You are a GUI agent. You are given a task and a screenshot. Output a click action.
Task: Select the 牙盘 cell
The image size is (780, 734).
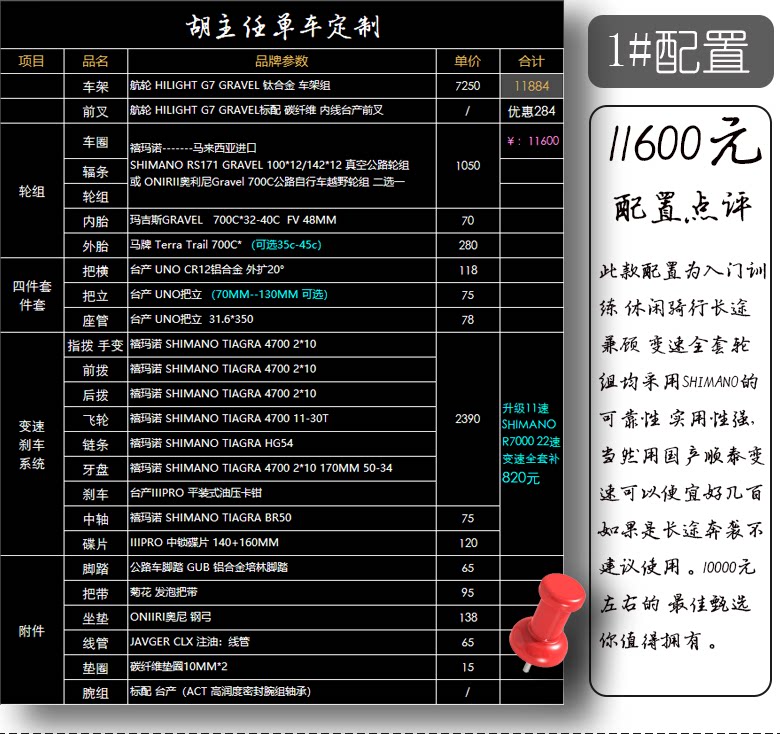[96, 469]
